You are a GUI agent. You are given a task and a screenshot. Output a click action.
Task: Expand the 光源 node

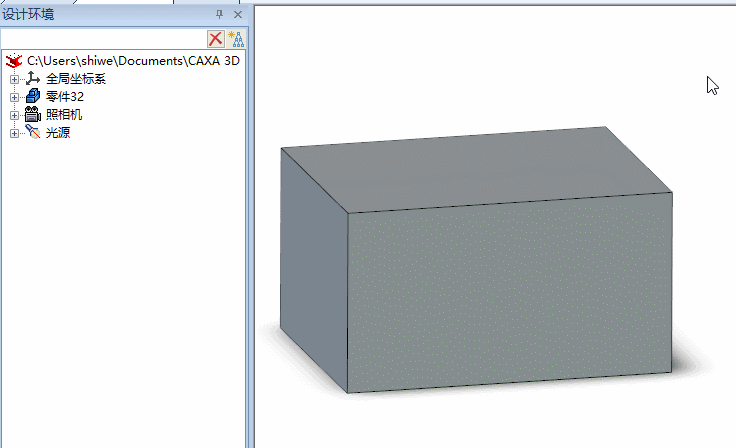(14, 133)
